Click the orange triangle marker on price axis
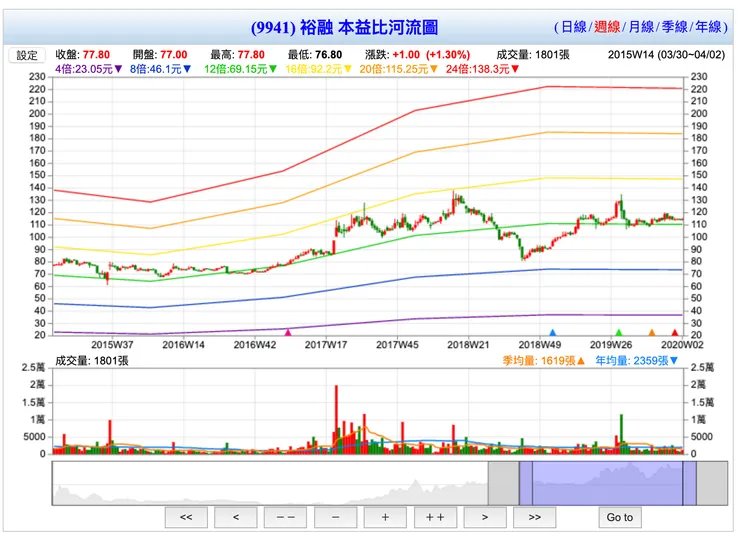 coord(652,333)
